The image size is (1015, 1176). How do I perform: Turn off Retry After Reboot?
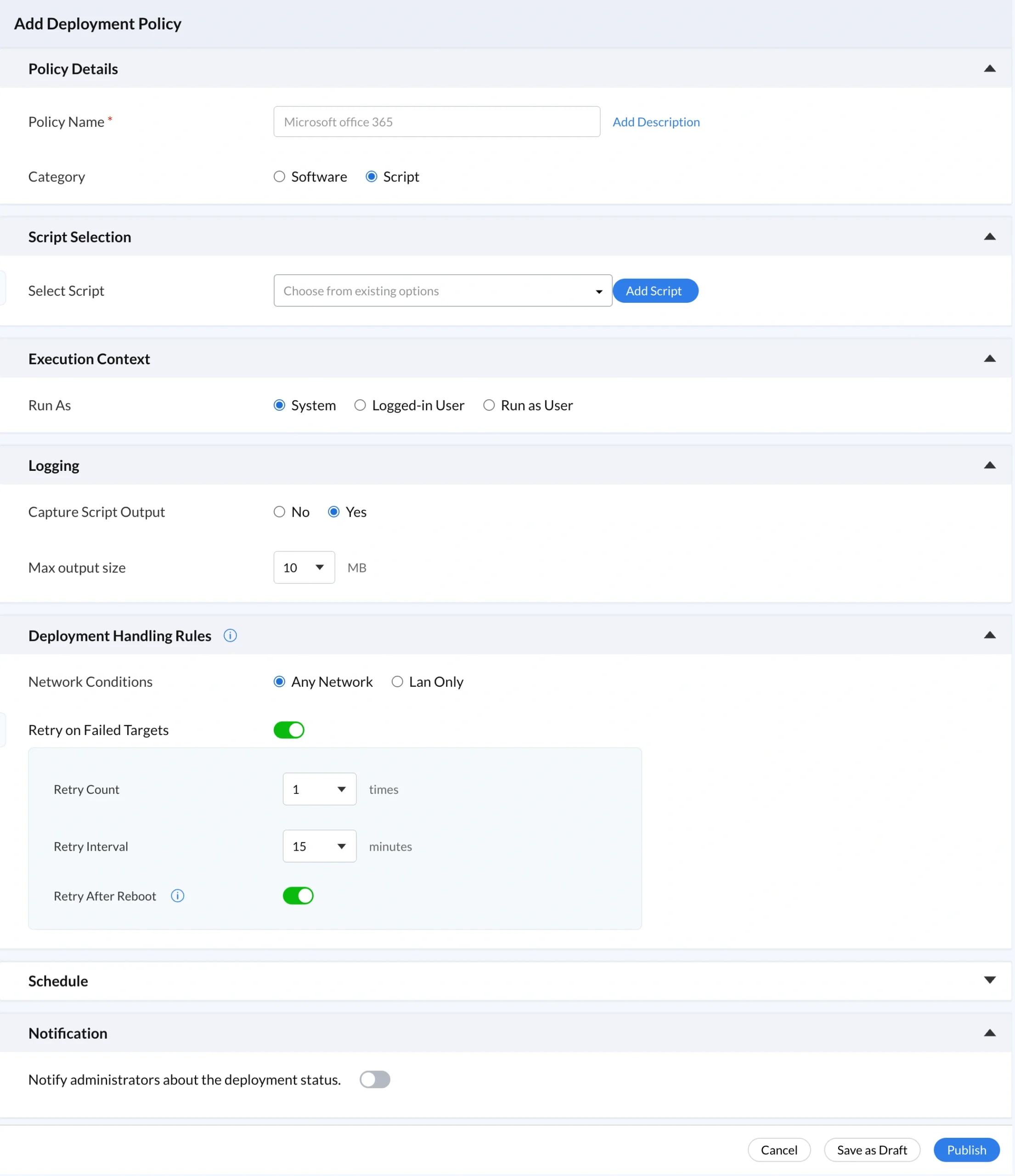coord(298,896)
